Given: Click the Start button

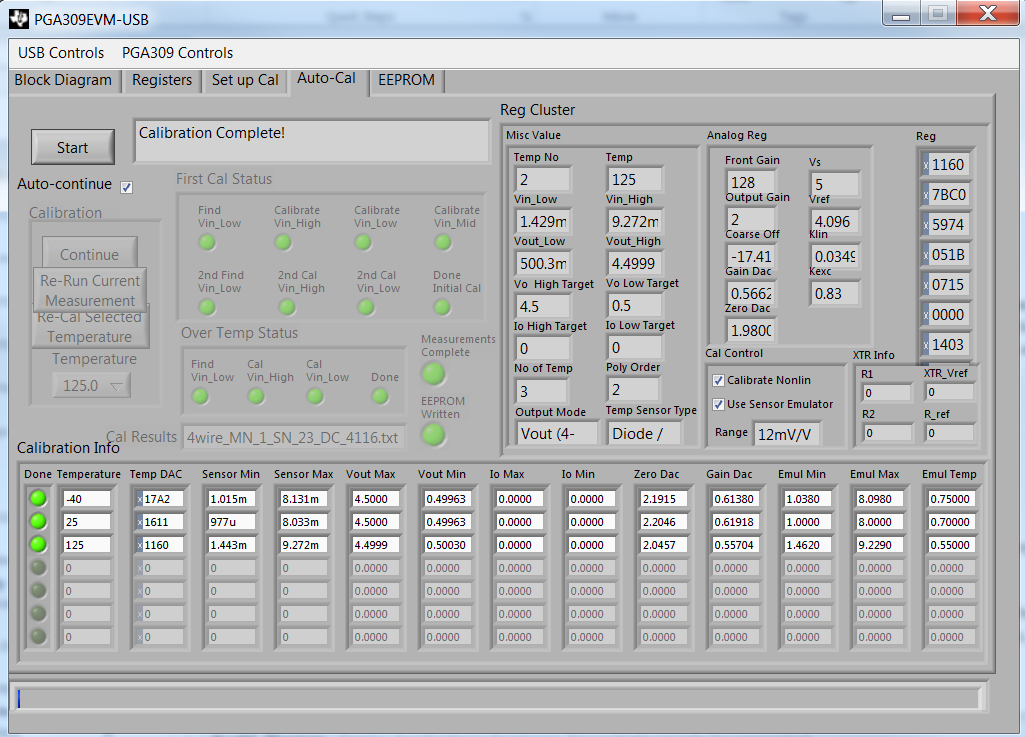Looking at the screenshot, I should 71,146.
